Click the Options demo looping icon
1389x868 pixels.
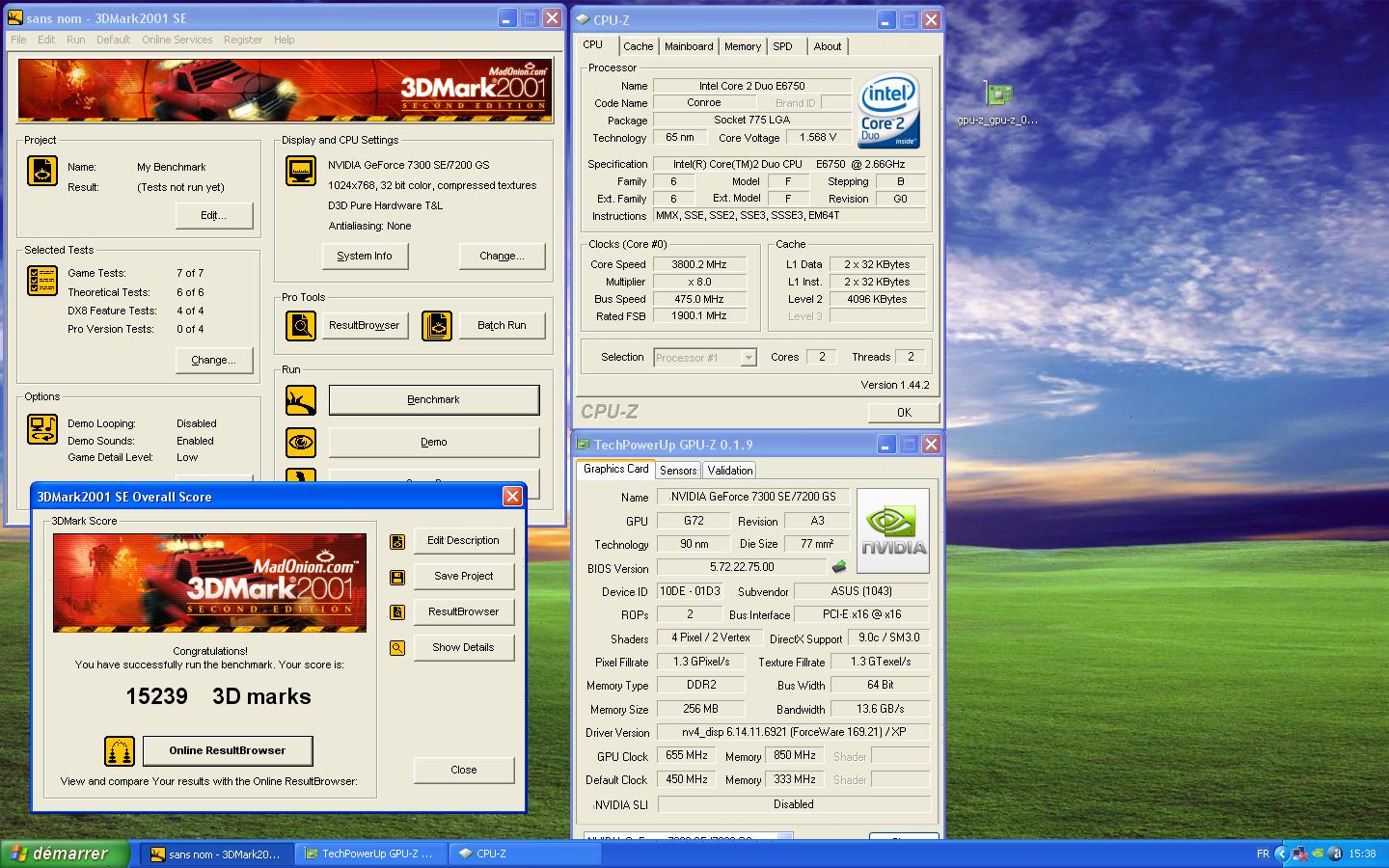[42, 429]
